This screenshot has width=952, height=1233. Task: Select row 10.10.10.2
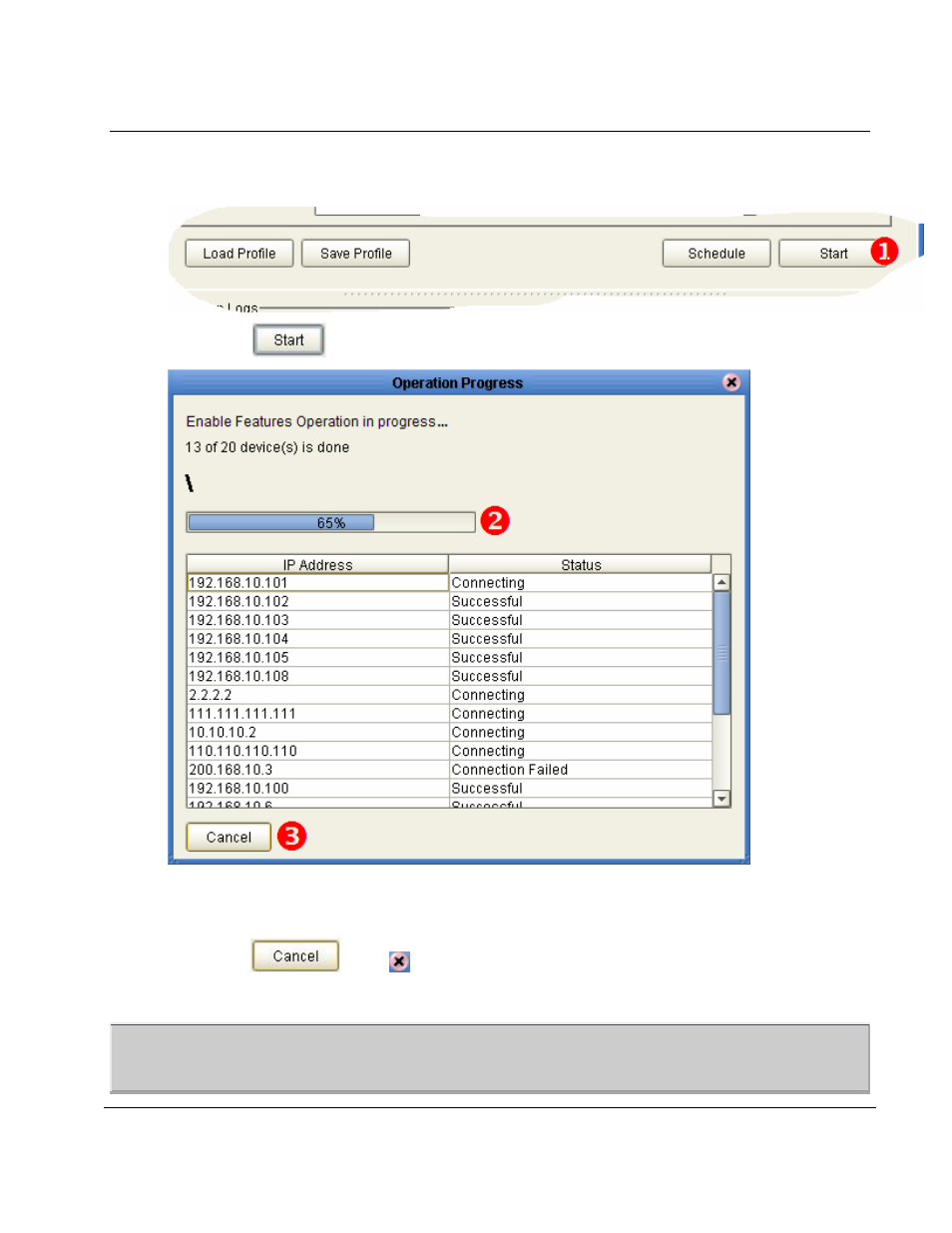449,733
